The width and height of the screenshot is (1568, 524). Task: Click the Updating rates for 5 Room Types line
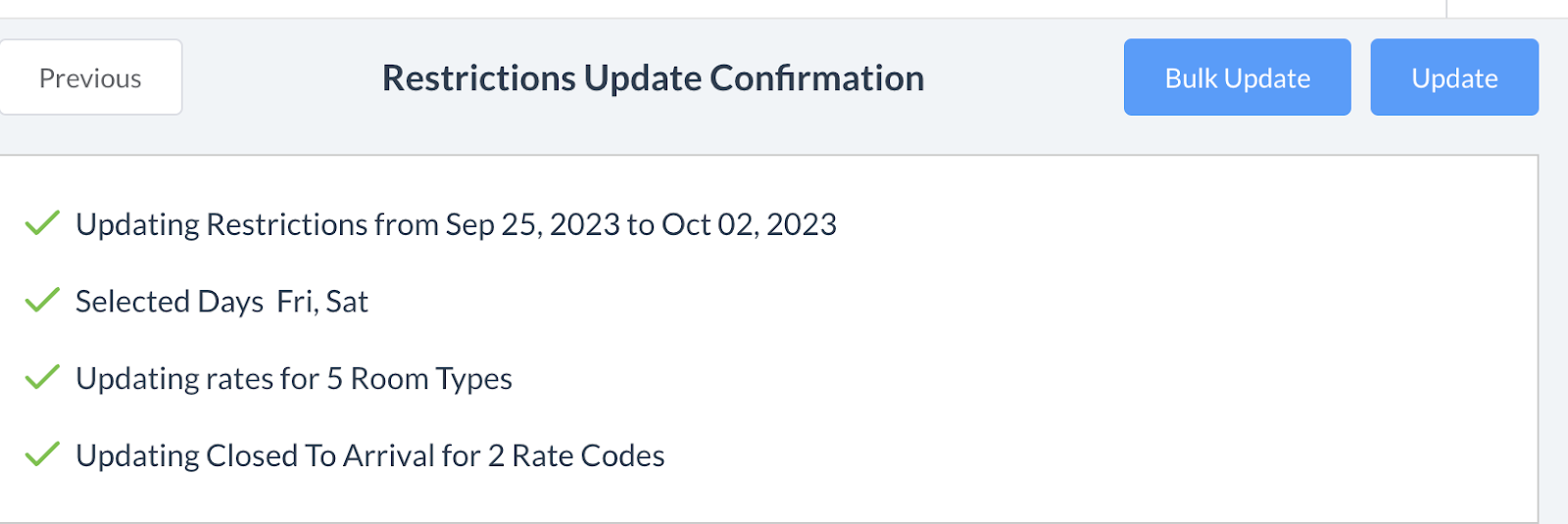coord(294,379)
